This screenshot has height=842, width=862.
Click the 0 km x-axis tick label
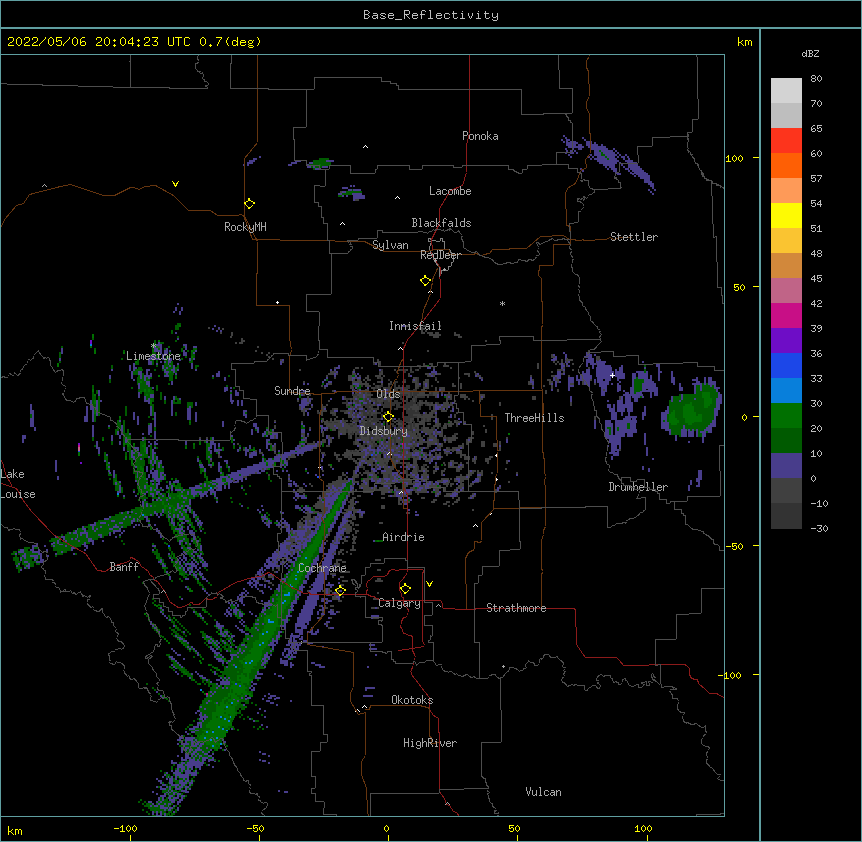[386, 828]
